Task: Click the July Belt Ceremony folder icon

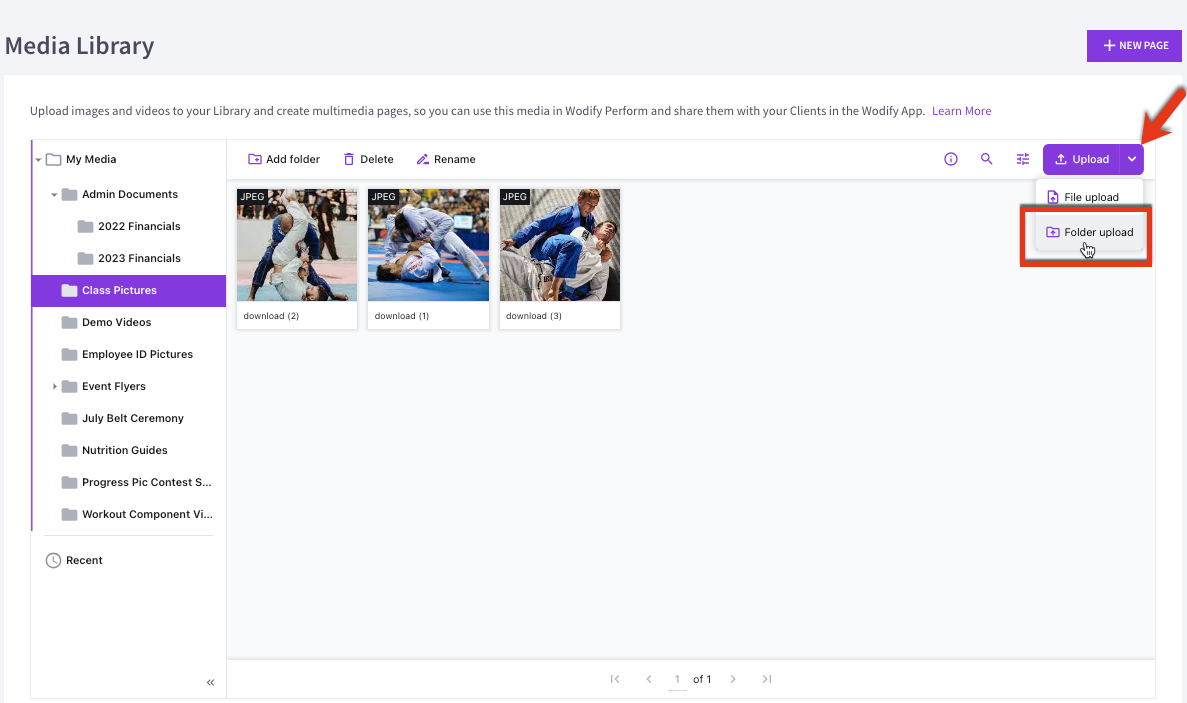Action: [70, 418]
